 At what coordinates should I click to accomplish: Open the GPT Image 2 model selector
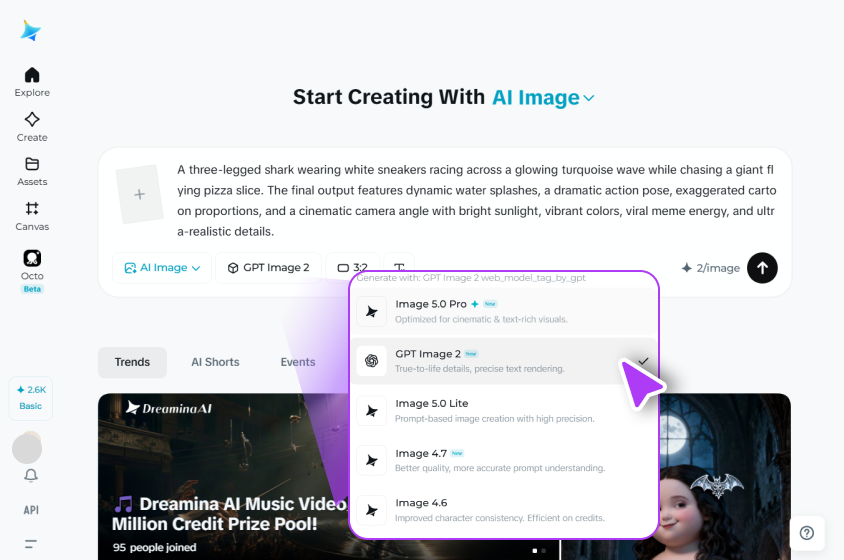point(268,268)
